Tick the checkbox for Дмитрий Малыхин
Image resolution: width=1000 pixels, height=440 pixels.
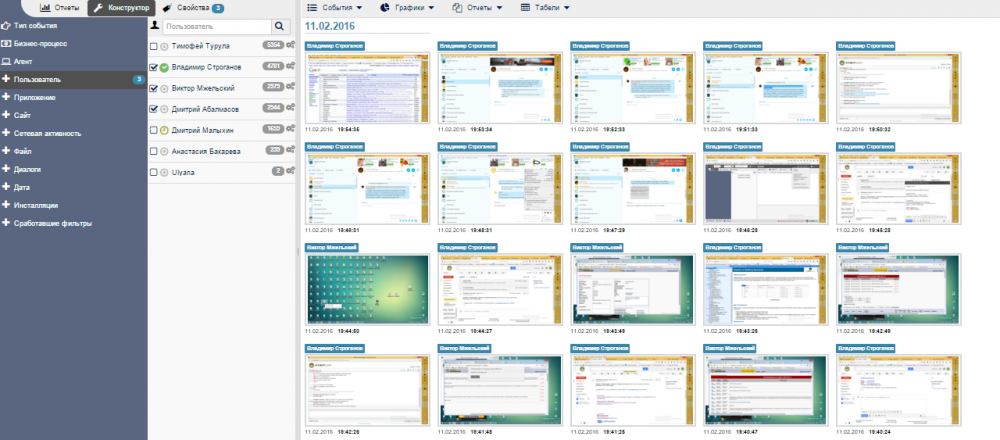coord(153,130)
